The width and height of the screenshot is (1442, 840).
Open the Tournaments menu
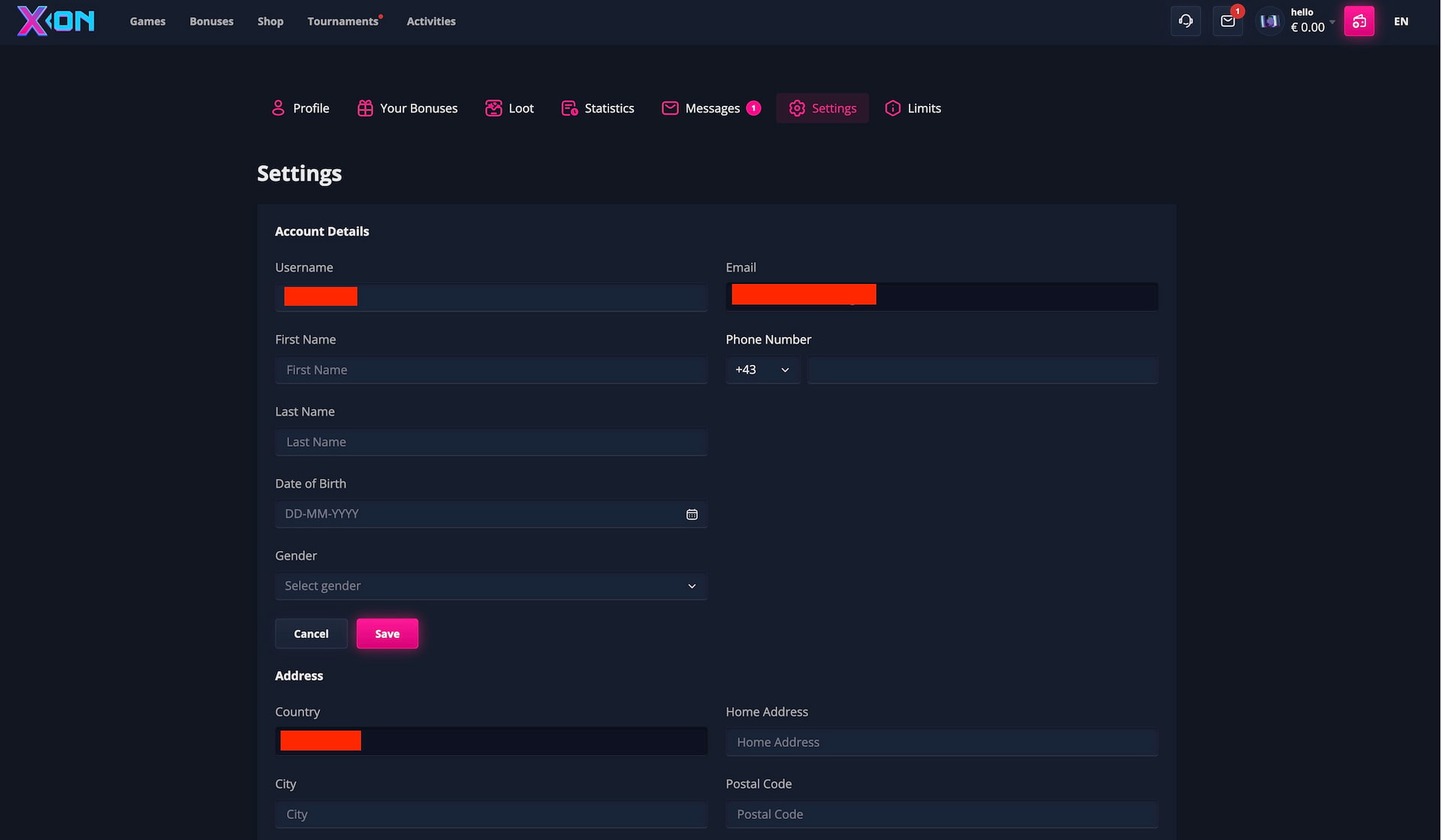point(342,21)
